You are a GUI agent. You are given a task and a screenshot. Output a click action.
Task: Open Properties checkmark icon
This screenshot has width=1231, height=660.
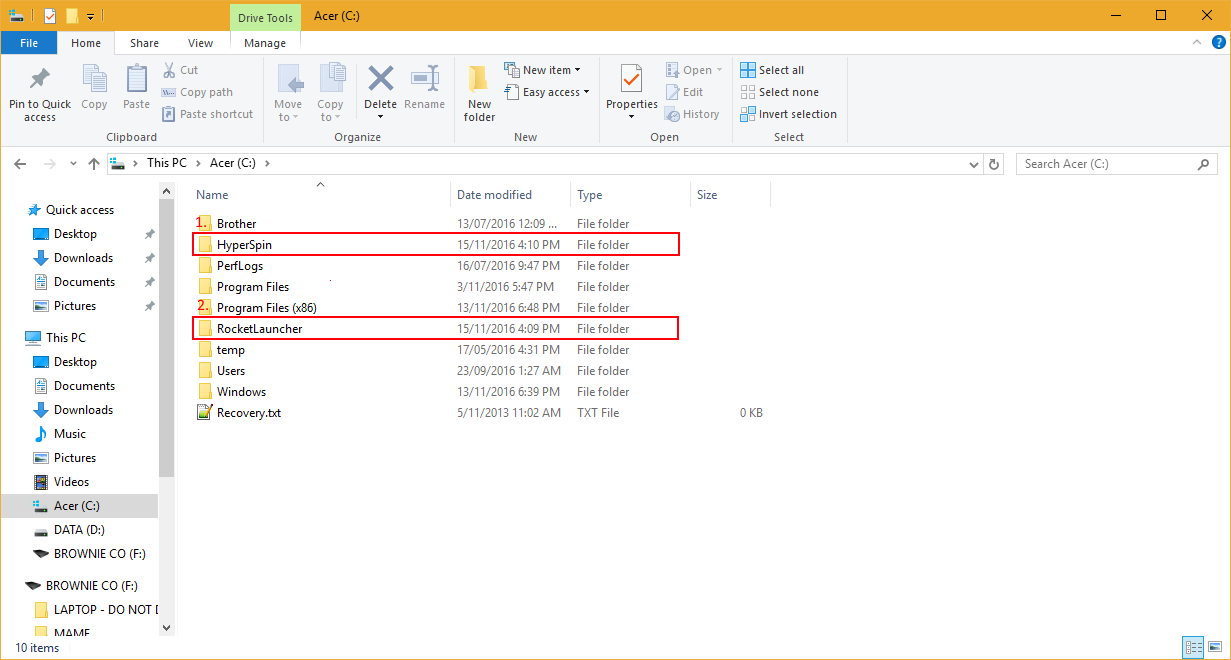click(x=631, y=79)
